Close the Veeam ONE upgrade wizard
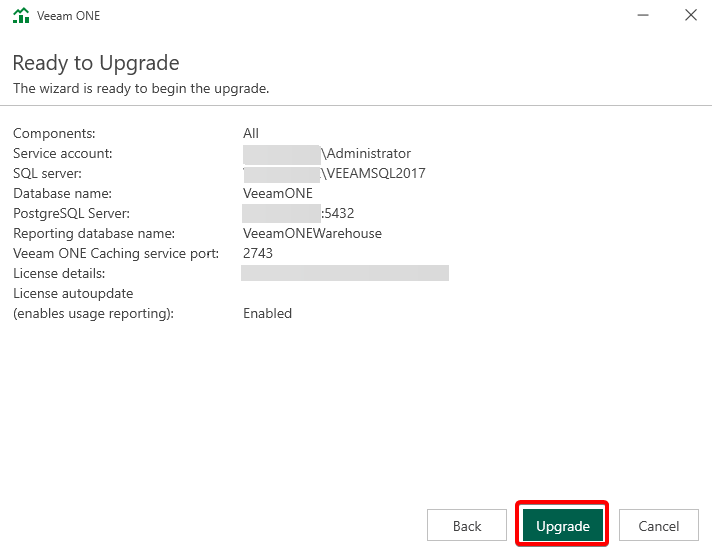The image size is (712, 557). (x=690, y=16)
